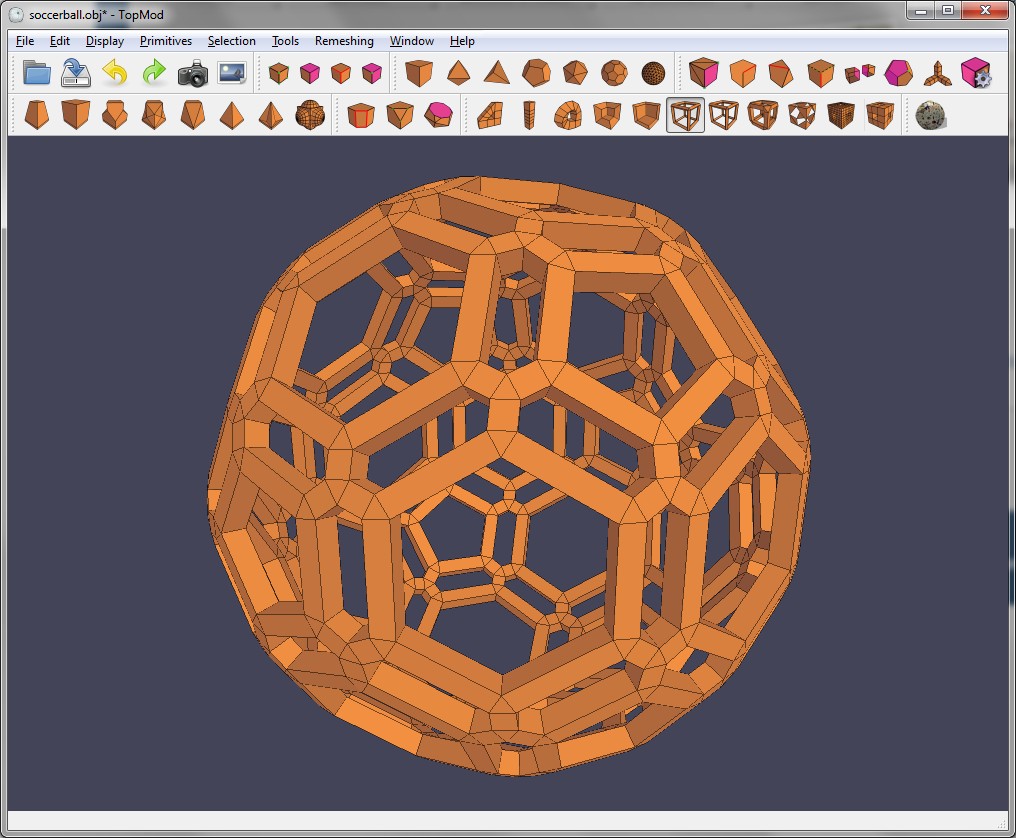Choose the pink dodecahedron face tool
Image resolution: width=1016 pixels, height=838 pixels.
pos(899,73)
